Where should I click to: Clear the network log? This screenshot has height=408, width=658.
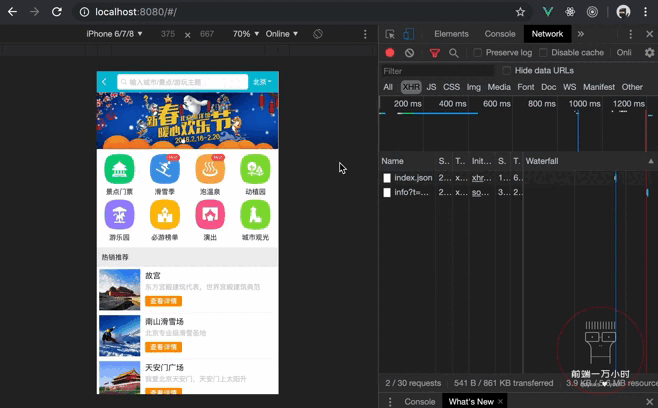(410, 52)
